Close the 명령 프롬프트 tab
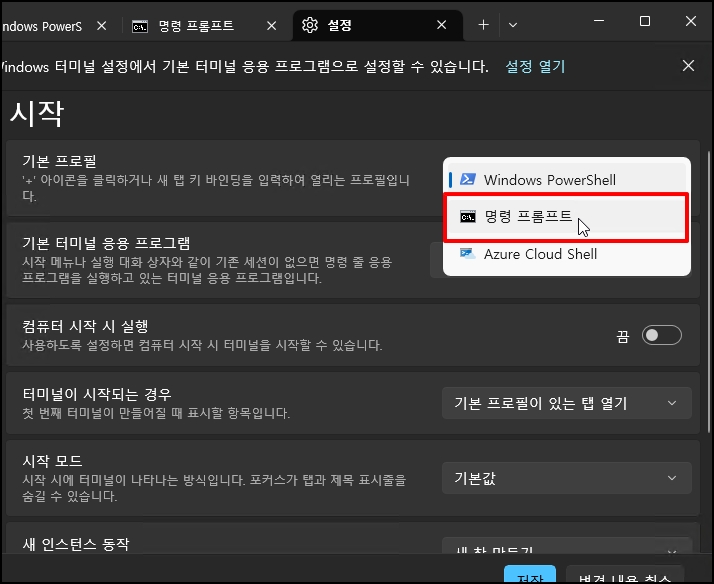The height and width of the screenshot is (584, 714). coord(271,26)
